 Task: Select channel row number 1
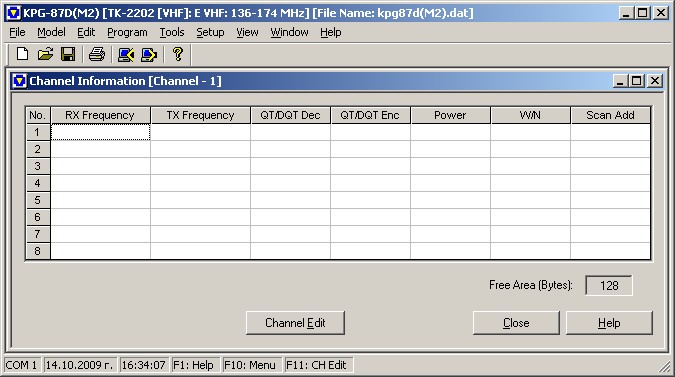point(38,132)
